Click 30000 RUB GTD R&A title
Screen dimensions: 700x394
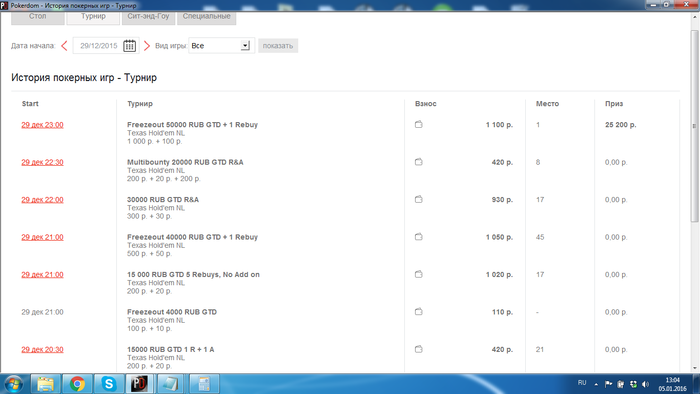click(163, 199)
